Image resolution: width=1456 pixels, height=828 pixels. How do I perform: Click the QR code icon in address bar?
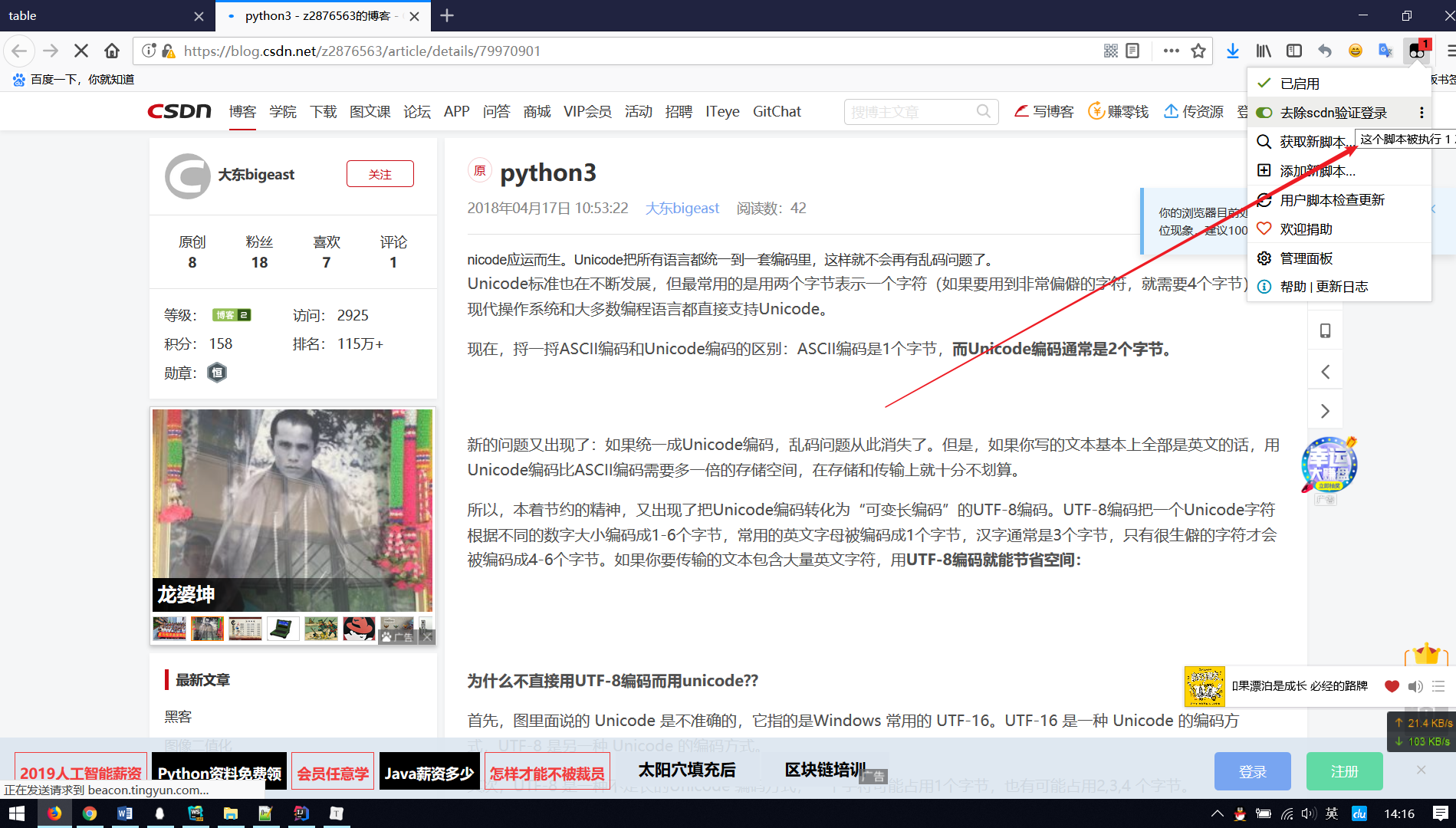[x=1111, y=51]
